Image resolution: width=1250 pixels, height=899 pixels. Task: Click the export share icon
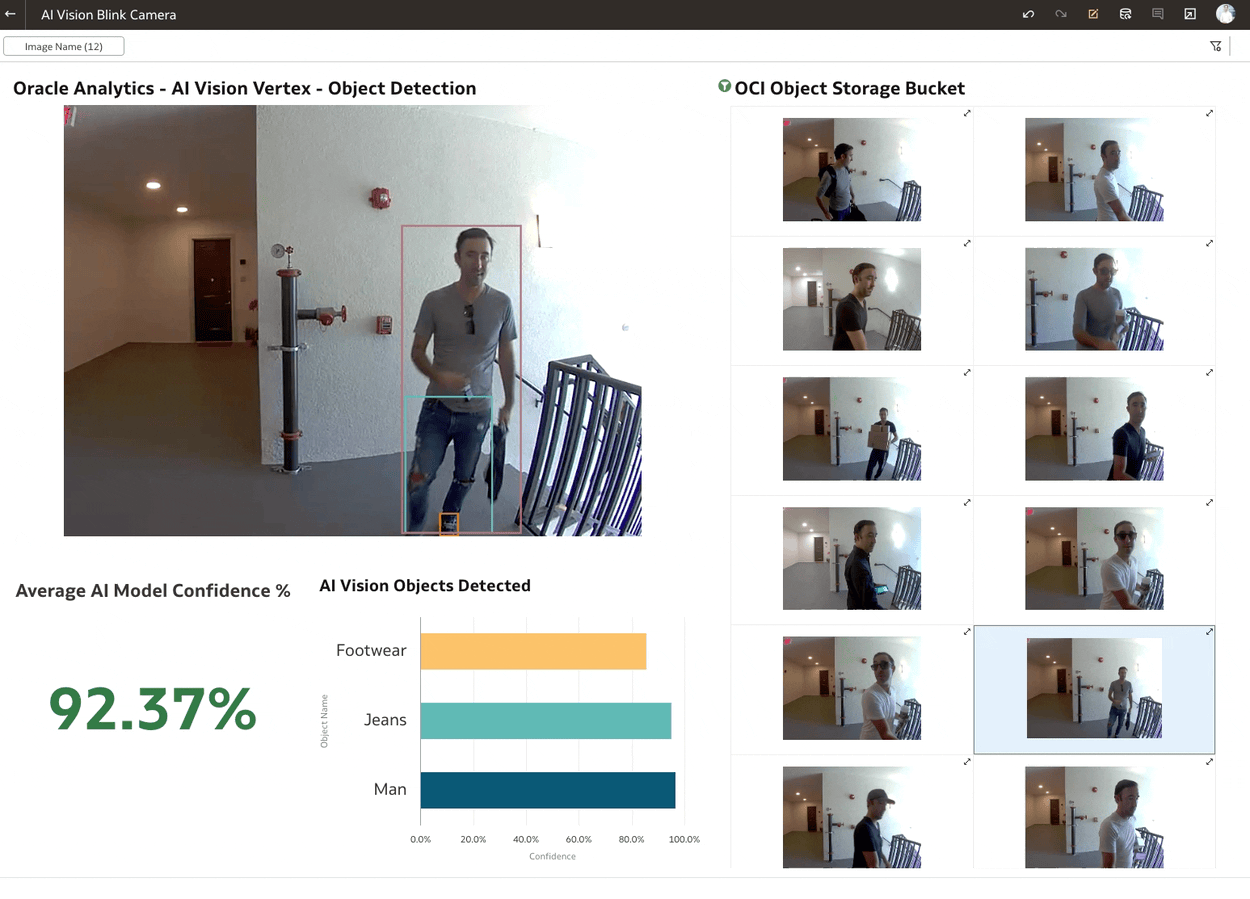(1190, 14)
